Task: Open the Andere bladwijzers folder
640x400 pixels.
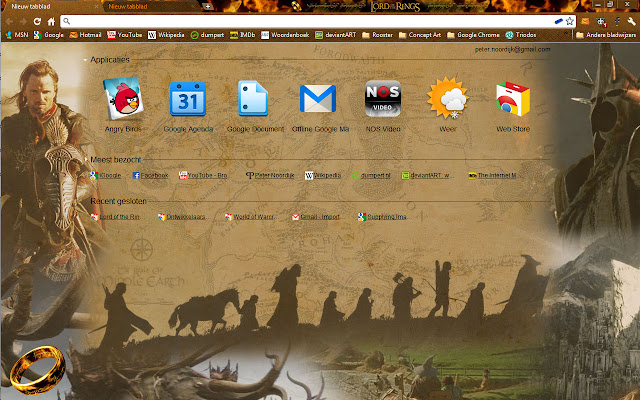Action: 607,35
